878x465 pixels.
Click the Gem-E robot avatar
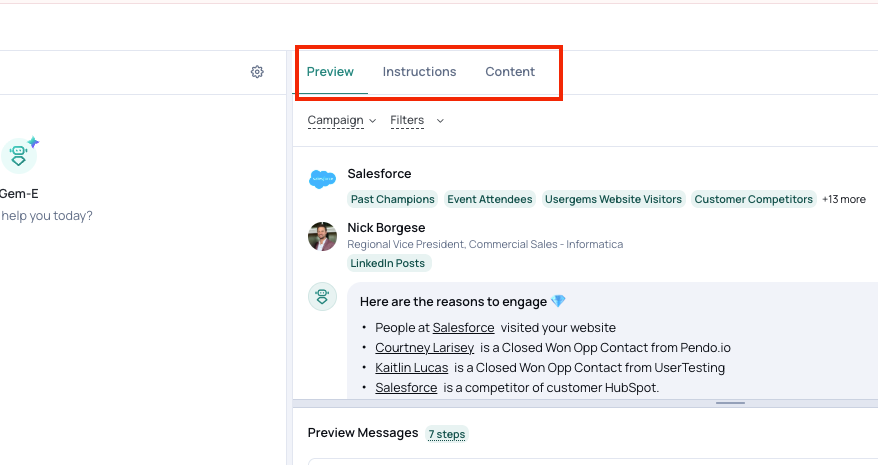(x=19, y=155)
